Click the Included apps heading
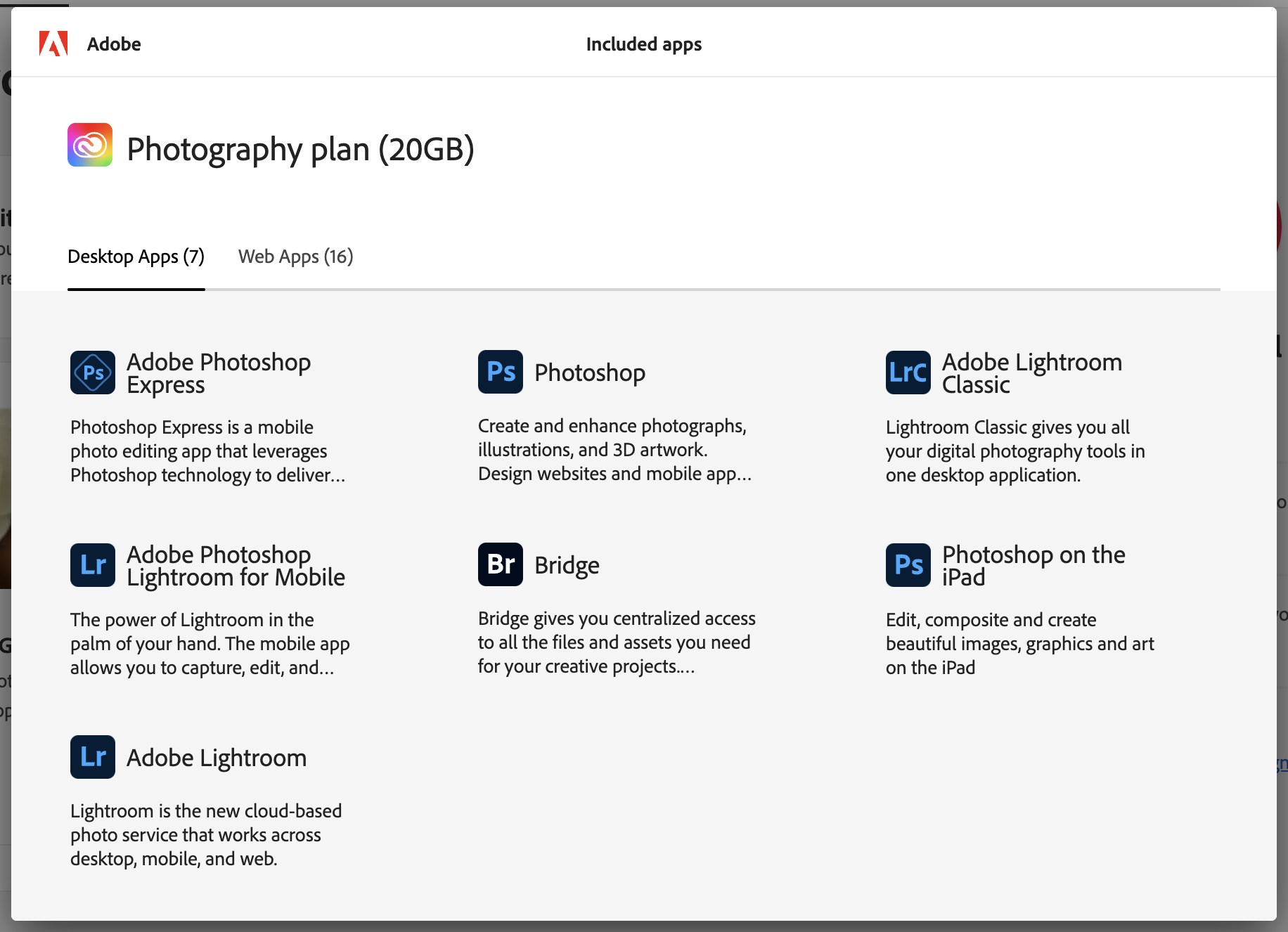 pyautogui.click(x=643, y=44)
